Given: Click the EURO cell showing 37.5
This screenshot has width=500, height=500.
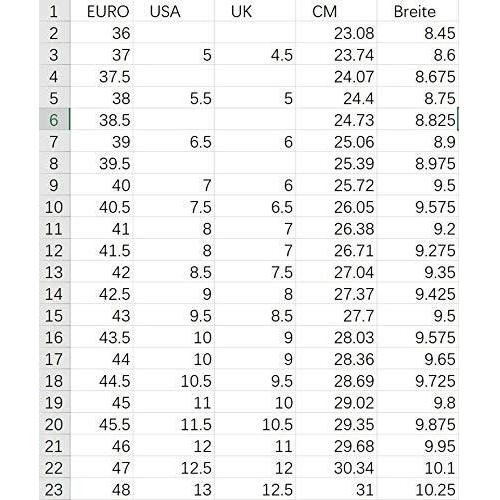Looking at the screenshot, I should coord(102,76).
